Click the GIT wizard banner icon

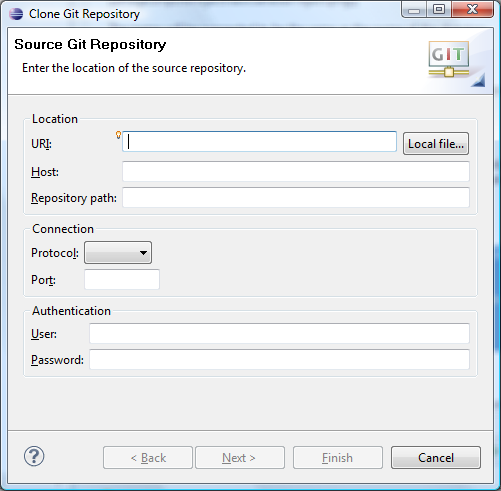449,59
